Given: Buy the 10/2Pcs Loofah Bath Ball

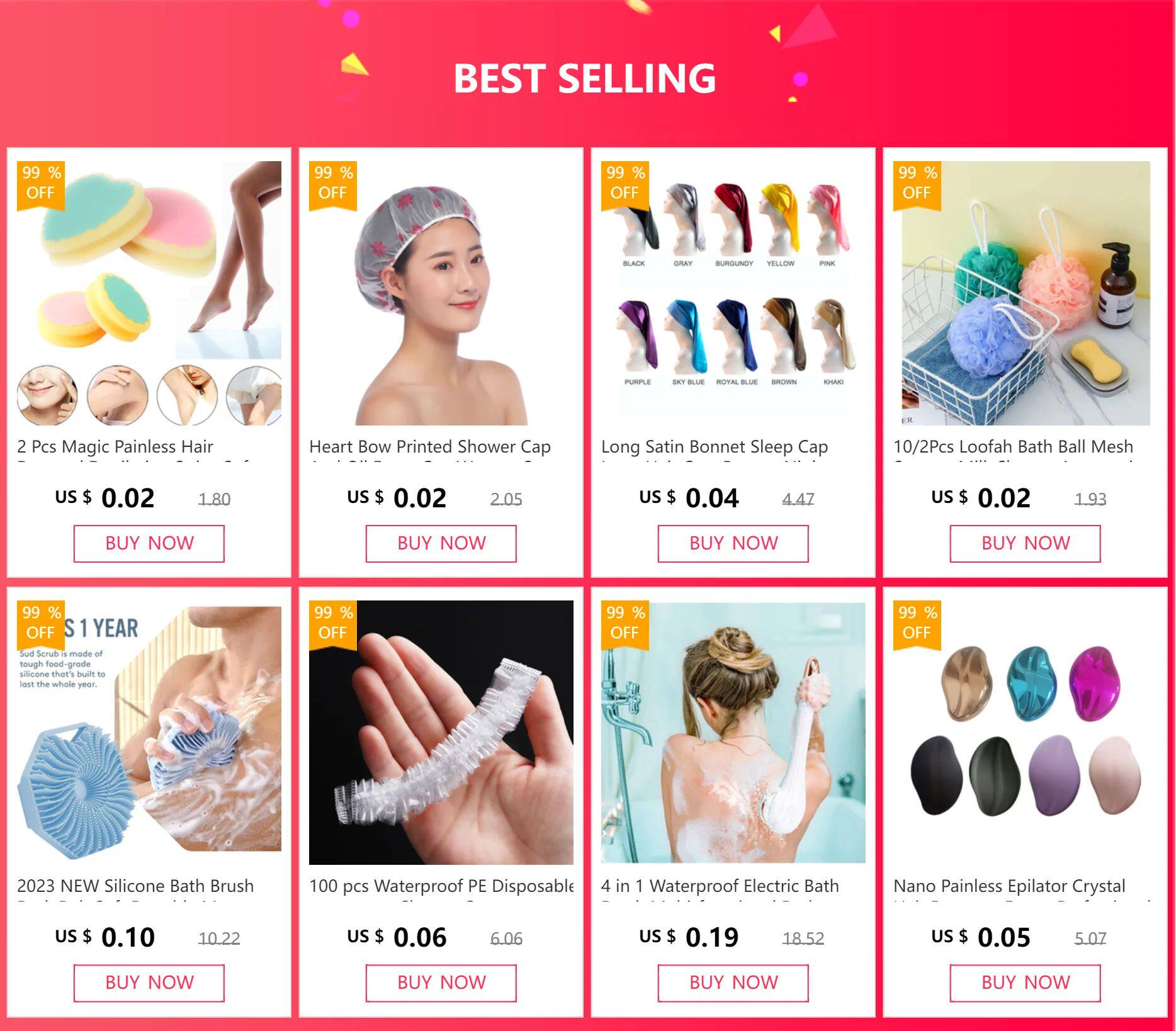Looking at the screenshot, I should tap(1026, 544).
